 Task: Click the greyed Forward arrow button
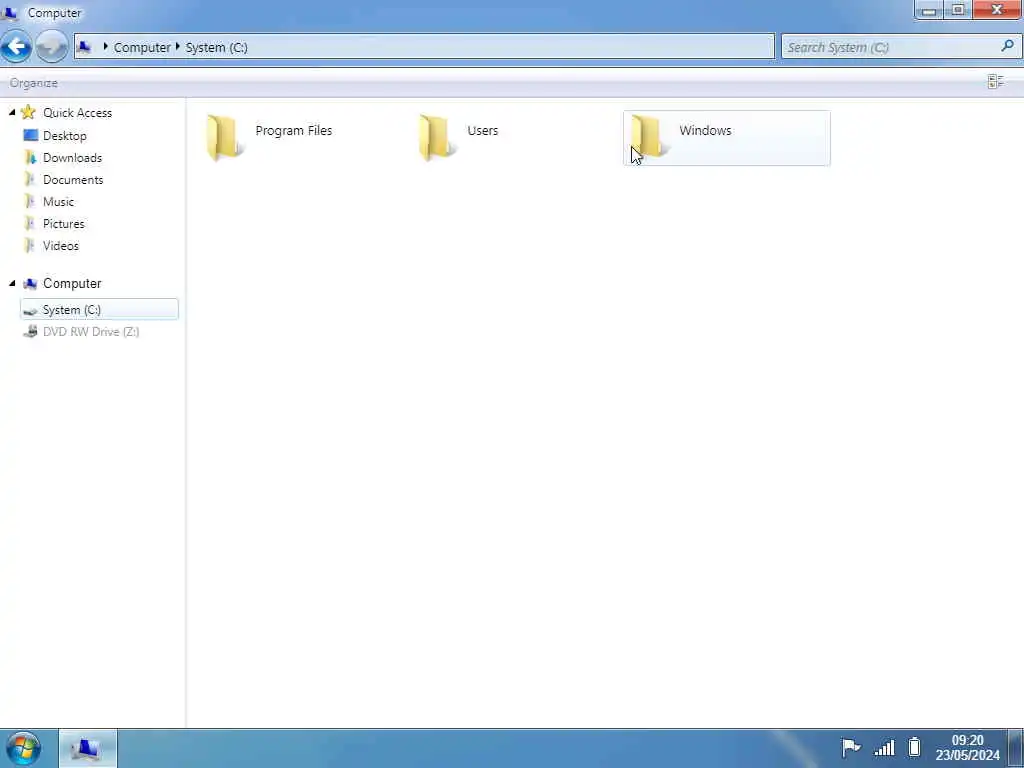(52, 47)
